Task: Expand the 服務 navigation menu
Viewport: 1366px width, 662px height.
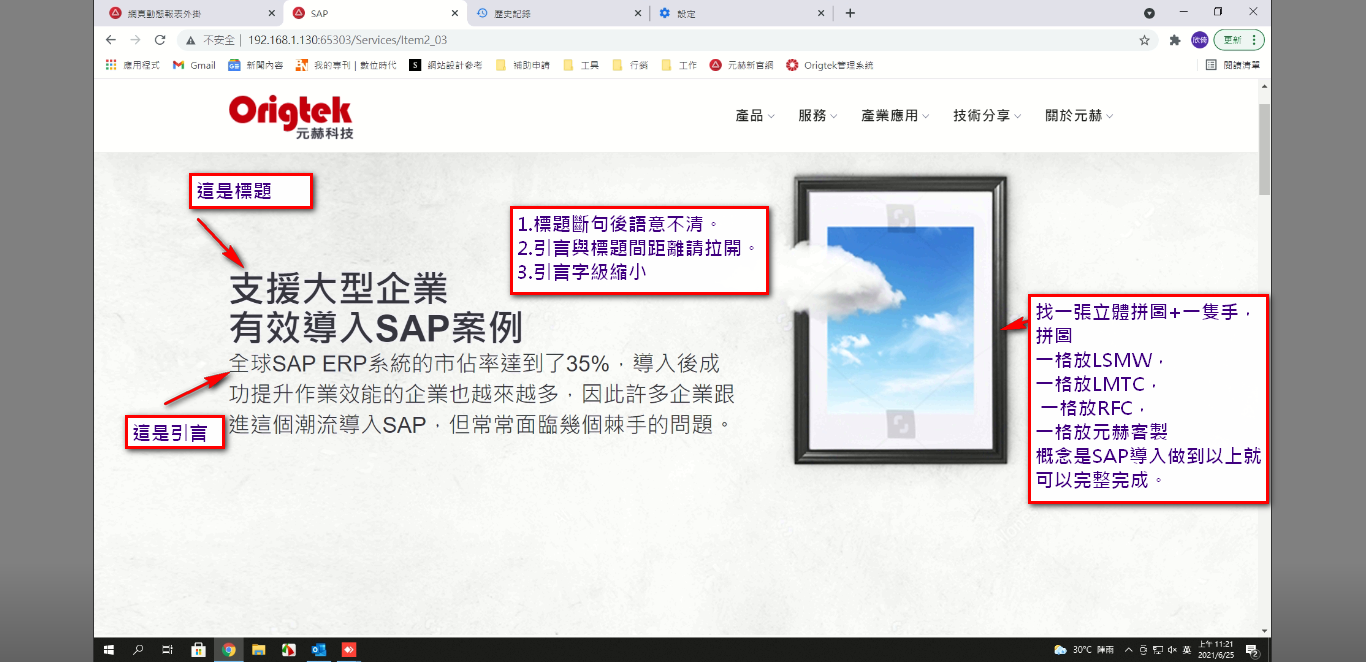Action: point(818,116)
